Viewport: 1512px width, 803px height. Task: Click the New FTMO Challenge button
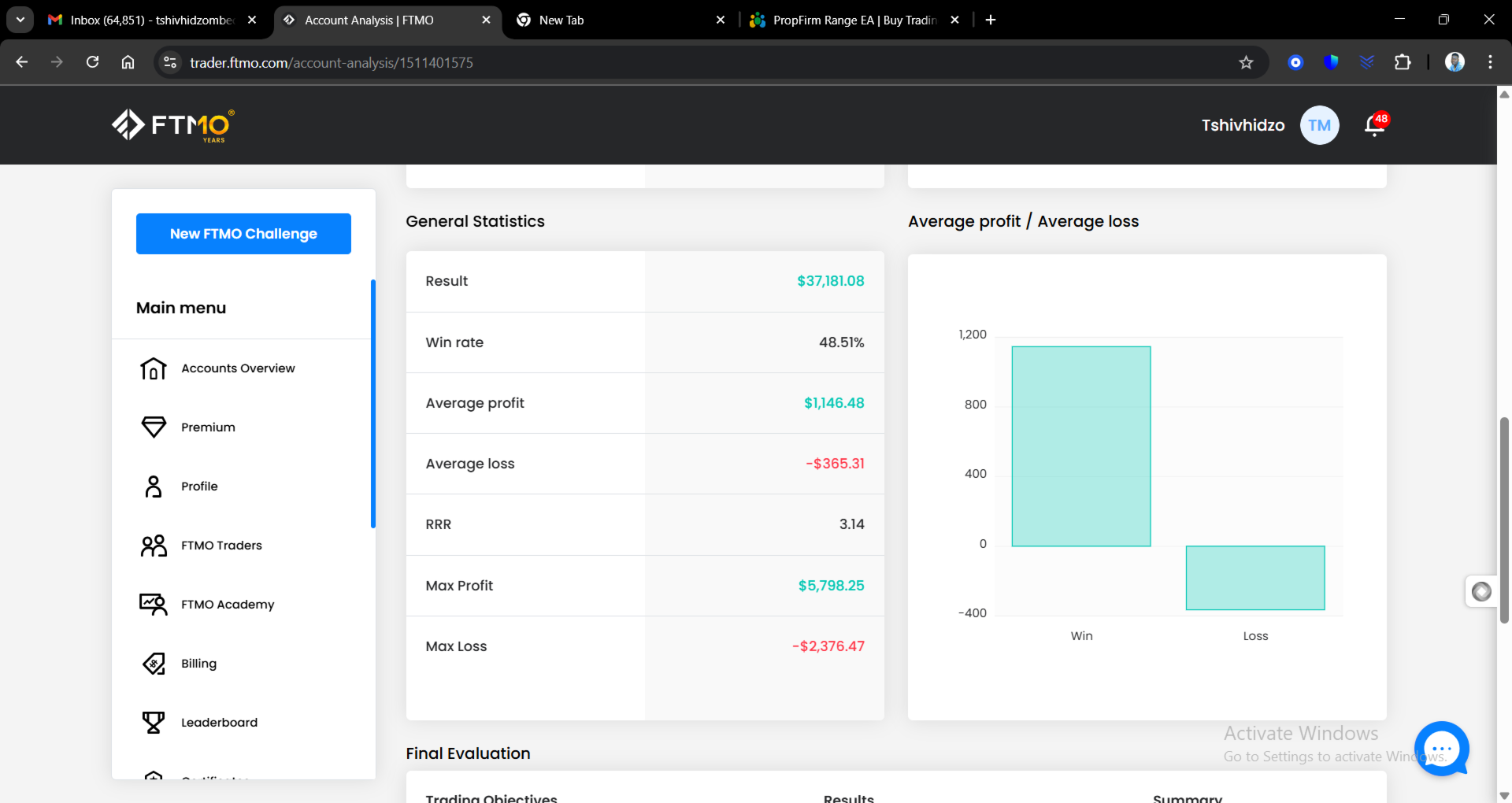pyautogui.click(x=243, y=234)
